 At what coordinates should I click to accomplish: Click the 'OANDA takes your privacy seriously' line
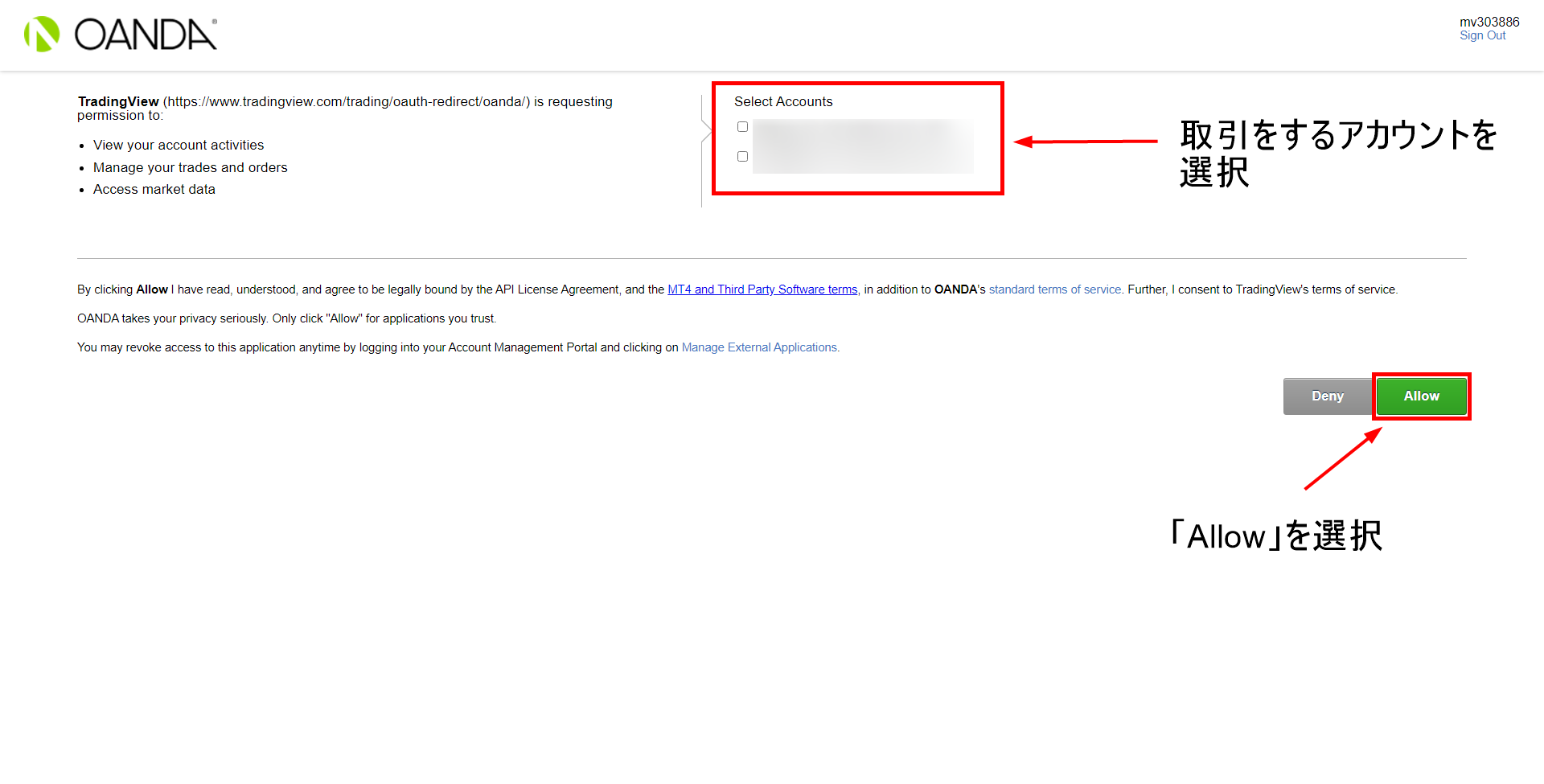point(286,318)
